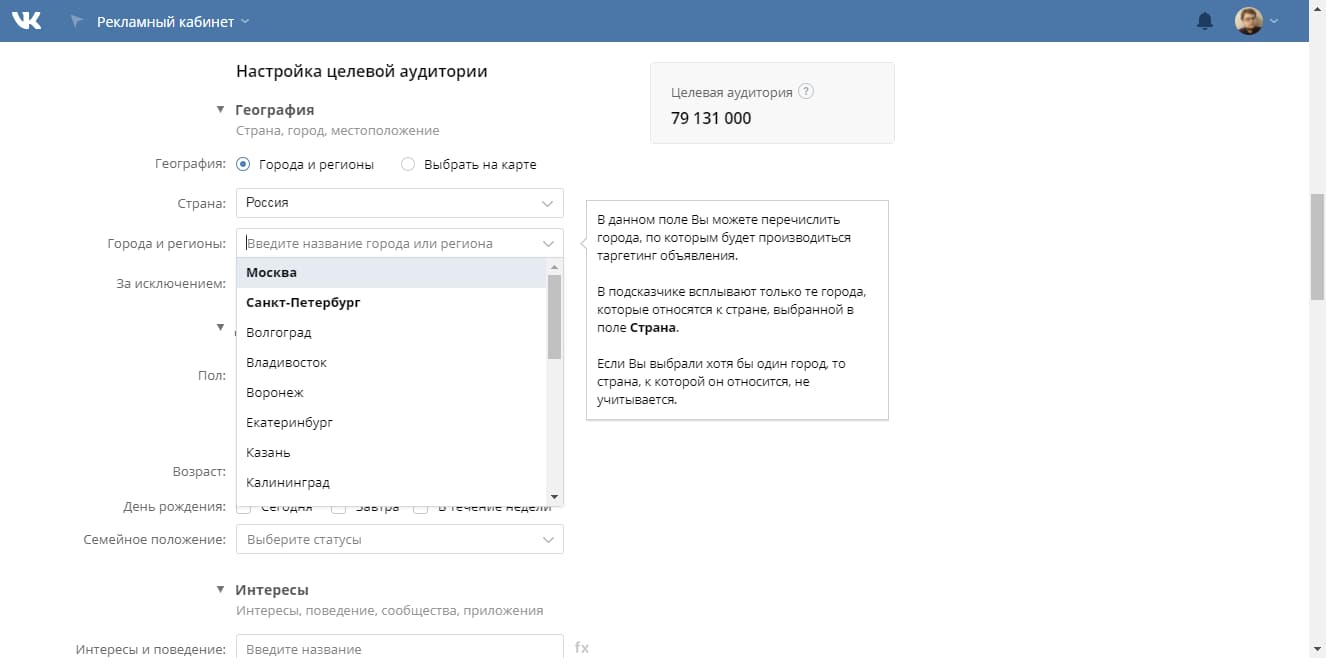This screenshot has width=1326, height=658.
Task: Open the Семейное положение dropdown
Action: [399, 540]
